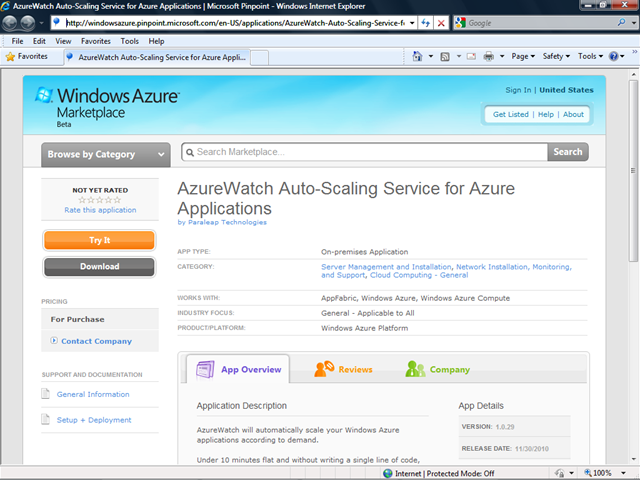Viewport: 640px width, 480px height.
Task: Click the zoom magnifier icon in the status bar
Action: pyautogui.click(x=588, y=473)
